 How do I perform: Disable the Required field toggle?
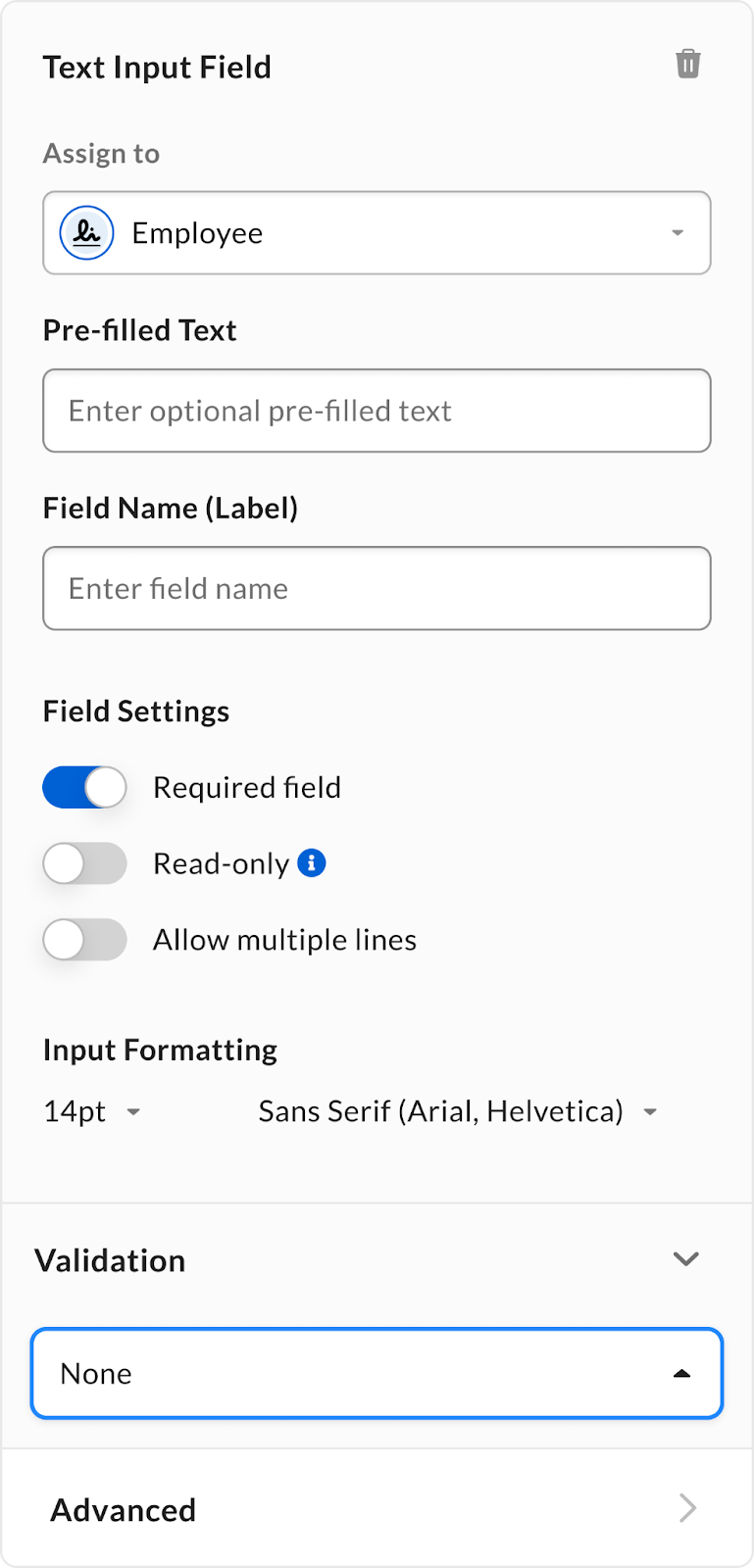pos(84,787)
